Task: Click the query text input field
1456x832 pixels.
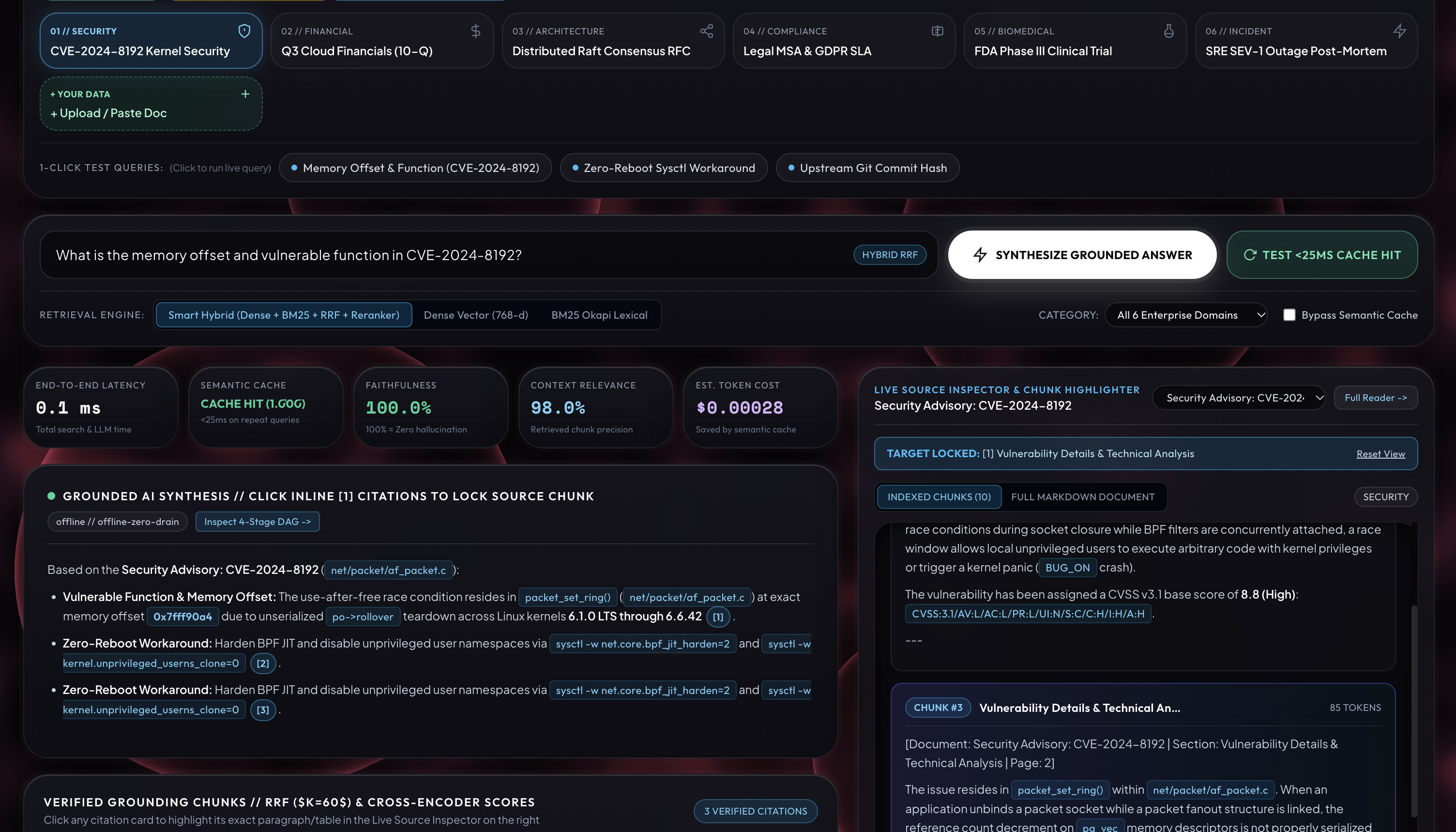Action: pos(445,255)
